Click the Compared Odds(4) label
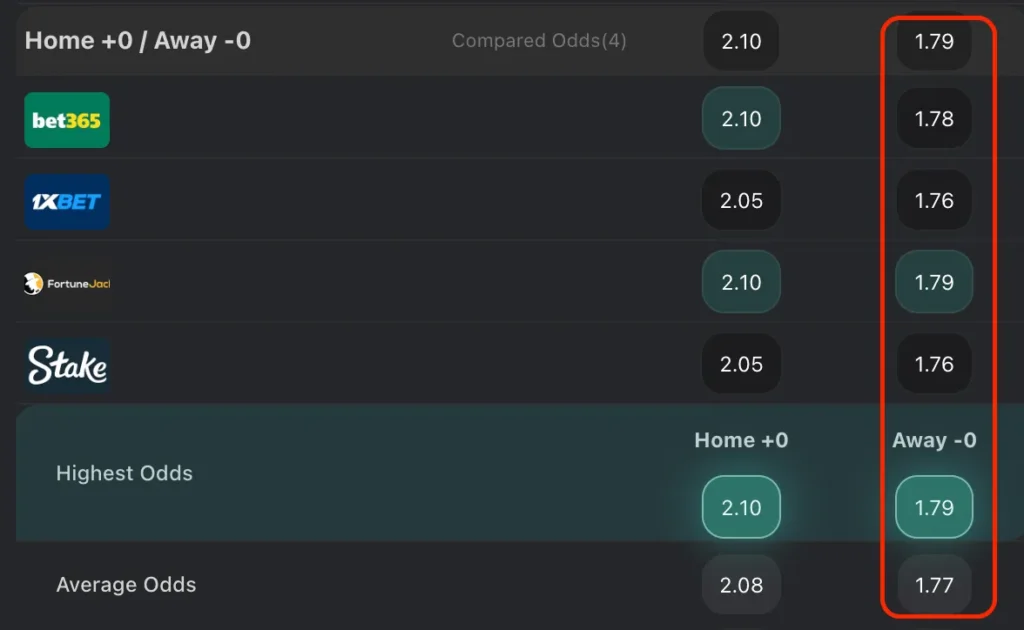 point(539,41)
